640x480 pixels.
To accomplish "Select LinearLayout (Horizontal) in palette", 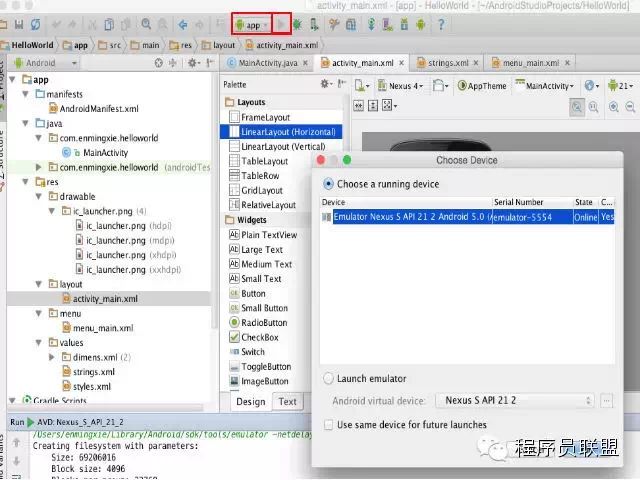I will pos(281,132).
